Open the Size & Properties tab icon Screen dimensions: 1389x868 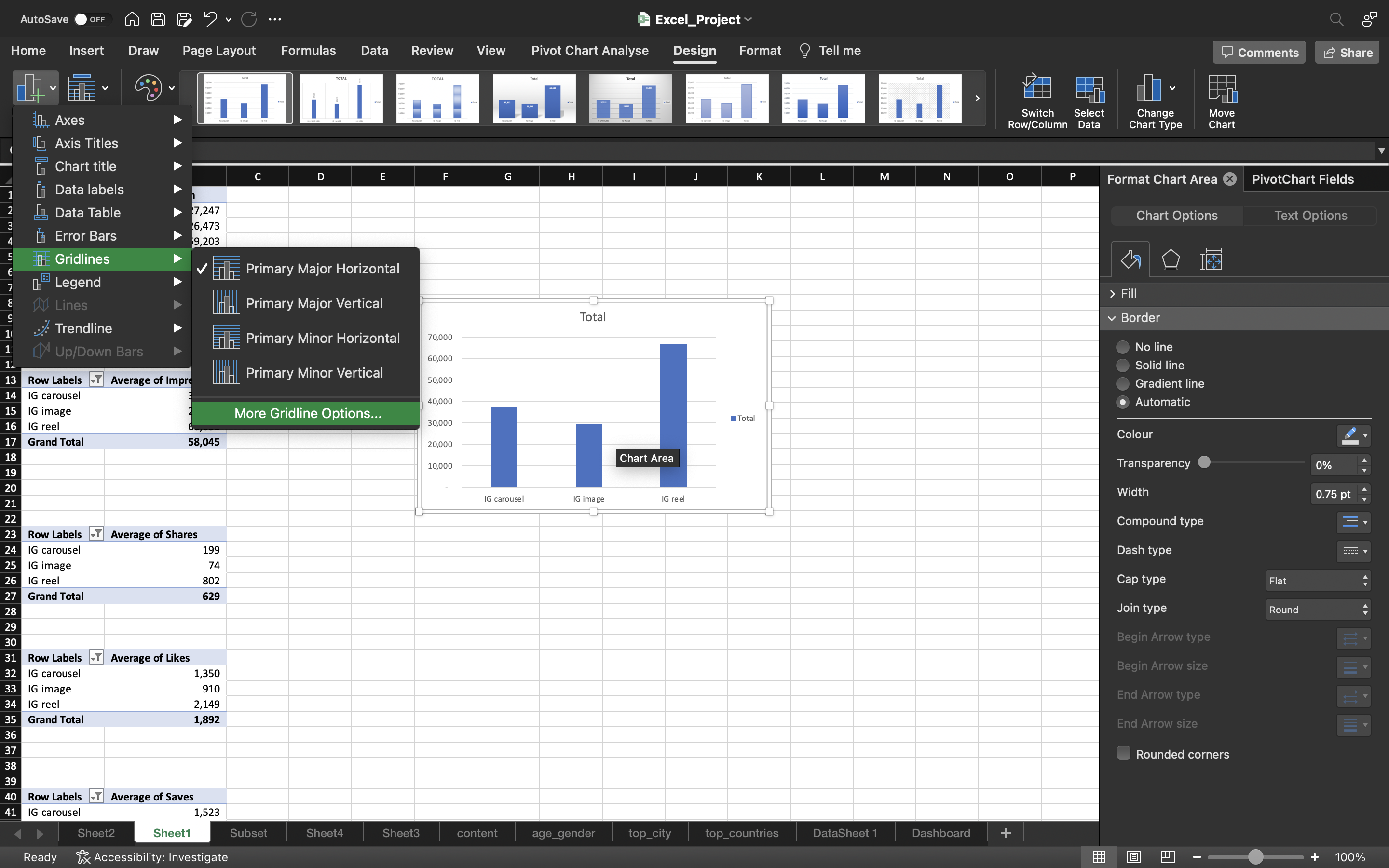point(1211,259)
